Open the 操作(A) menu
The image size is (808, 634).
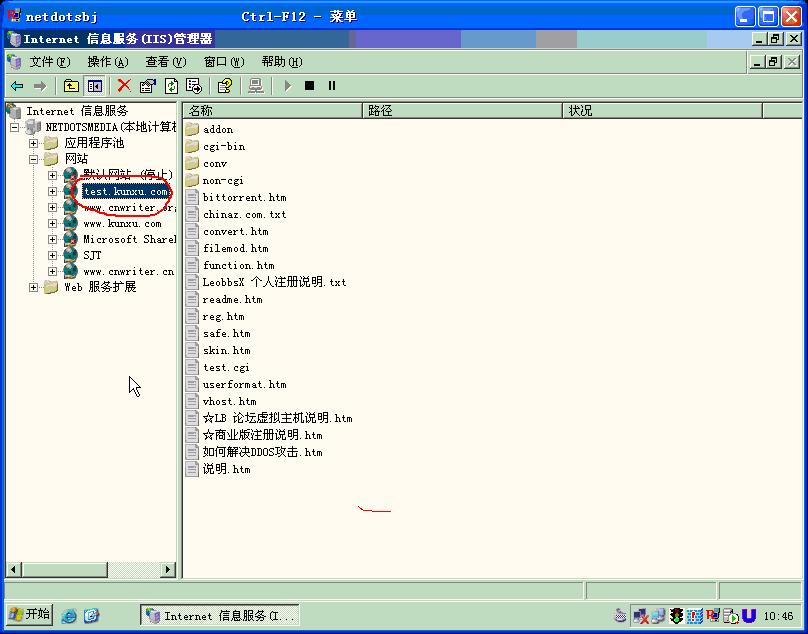(x=107, y=62)
